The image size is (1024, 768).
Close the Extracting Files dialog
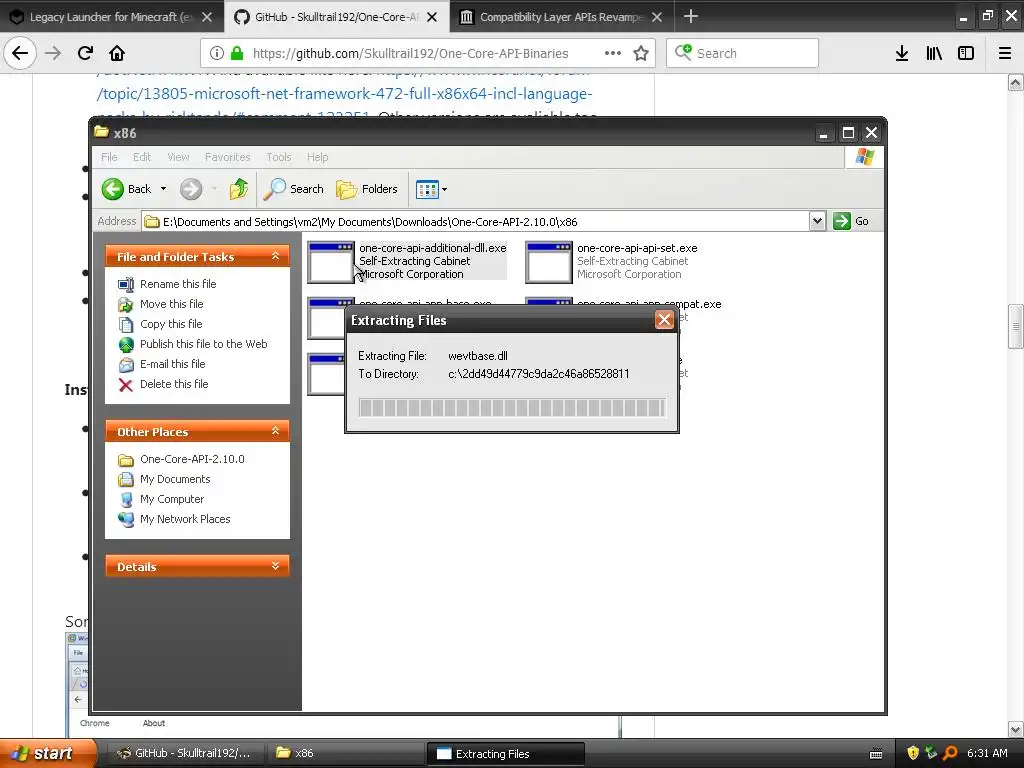[x=664, y=320]
